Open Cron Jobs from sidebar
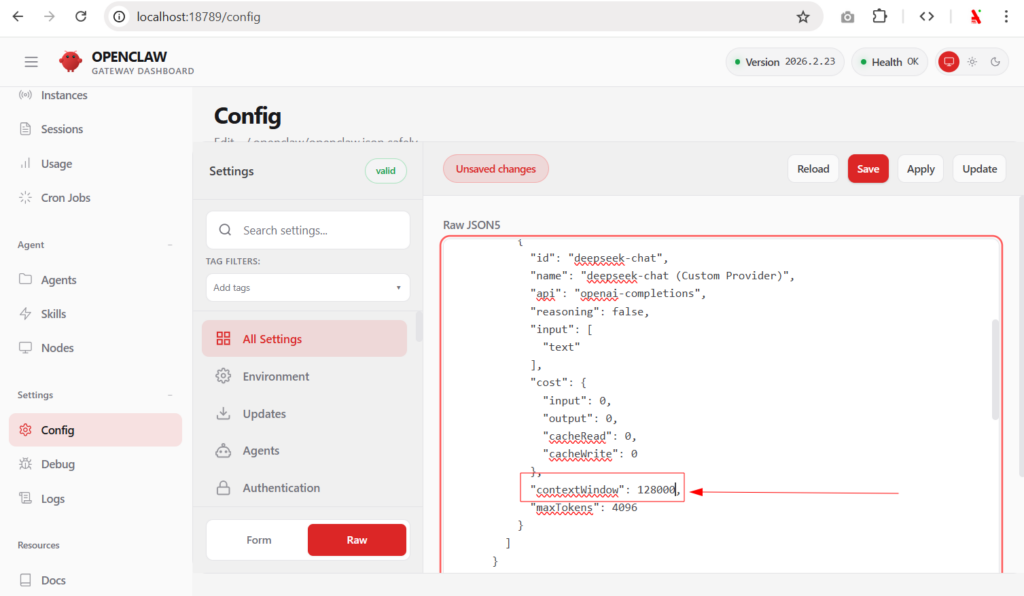1024x596 pixels. (65, 198)
